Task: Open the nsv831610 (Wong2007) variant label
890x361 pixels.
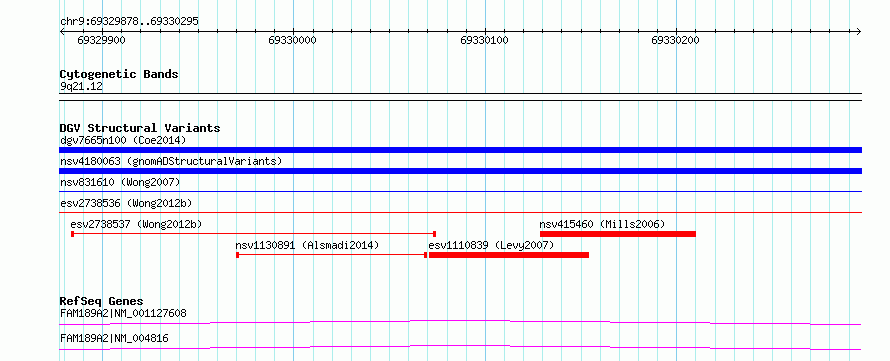Action: (120, 182)
